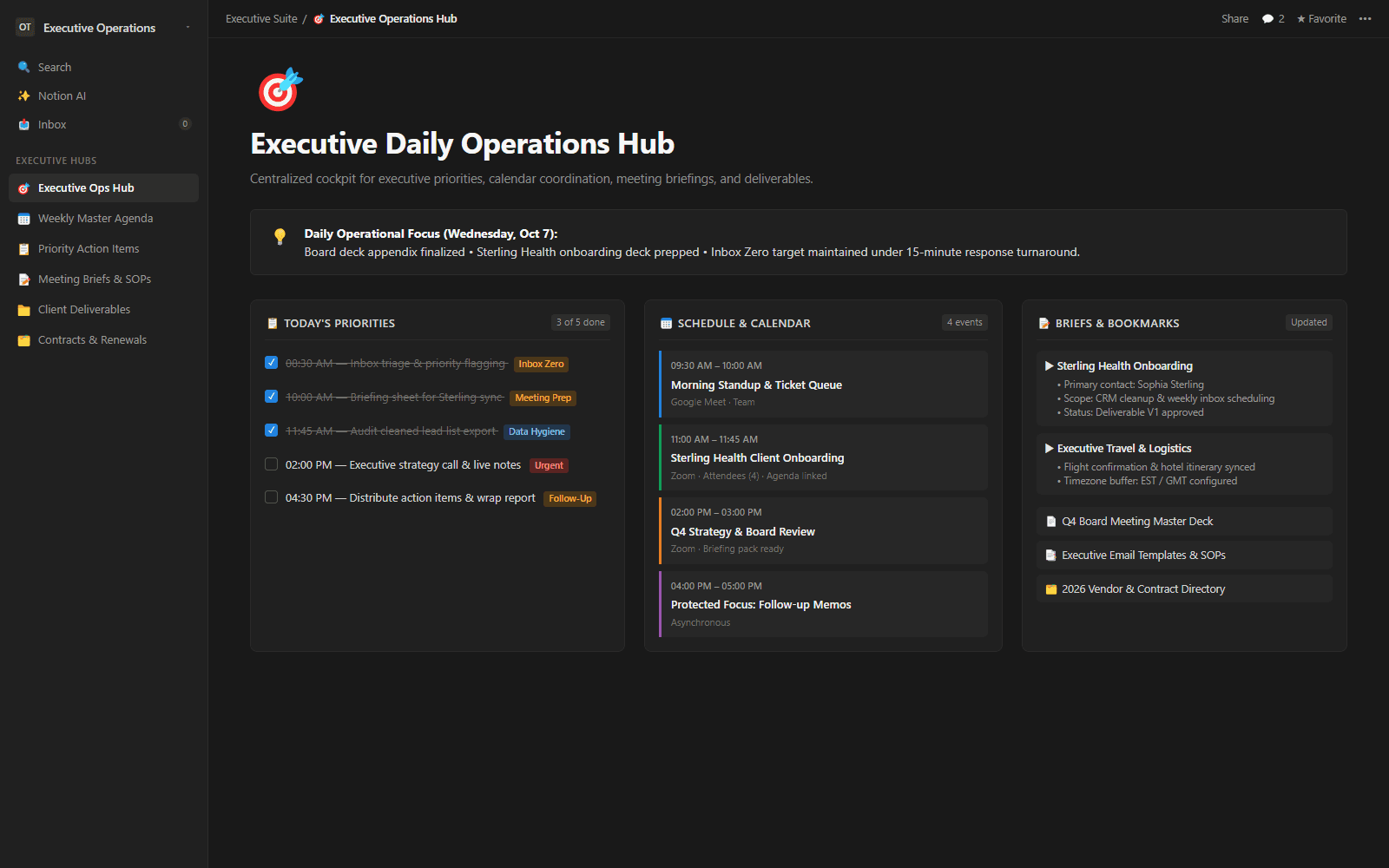Click the 2026 Vendor & Contract Directory folder icon
Image resolution: width=1389 pixels, height=868 pixels.
pyautogui.click(x=1051, y=589)
